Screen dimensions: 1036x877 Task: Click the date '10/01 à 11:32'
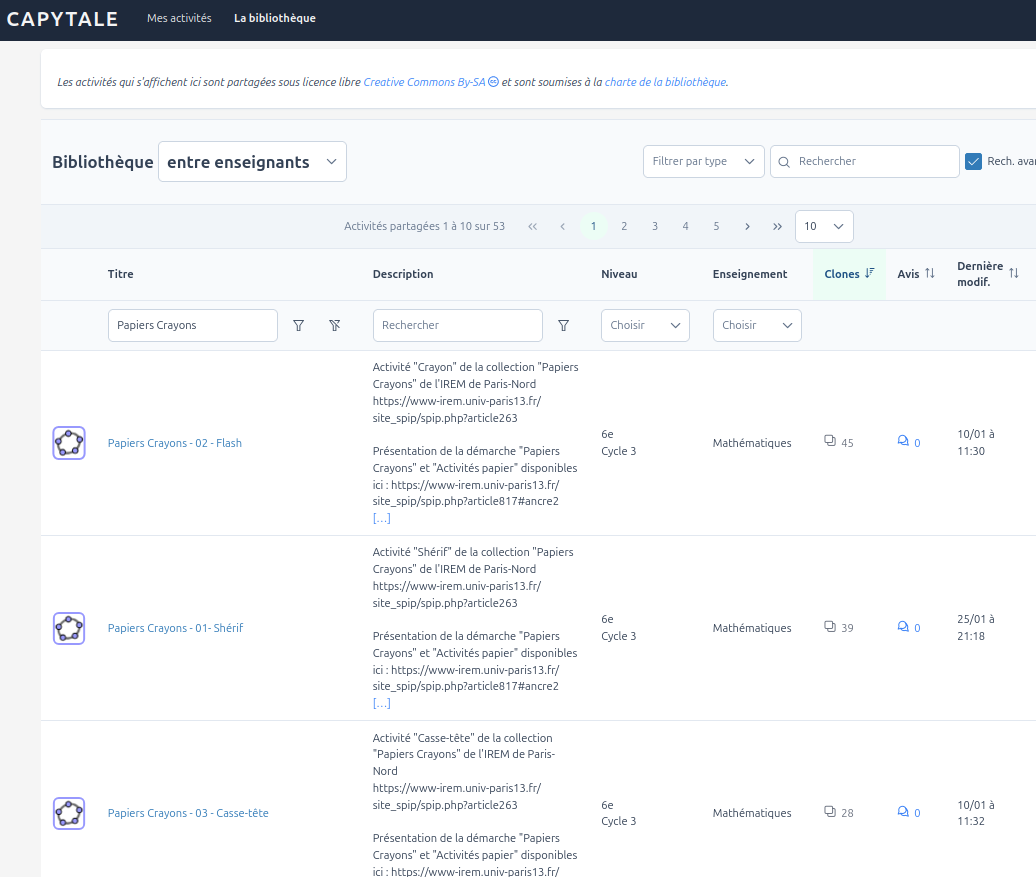pos(976,813)
